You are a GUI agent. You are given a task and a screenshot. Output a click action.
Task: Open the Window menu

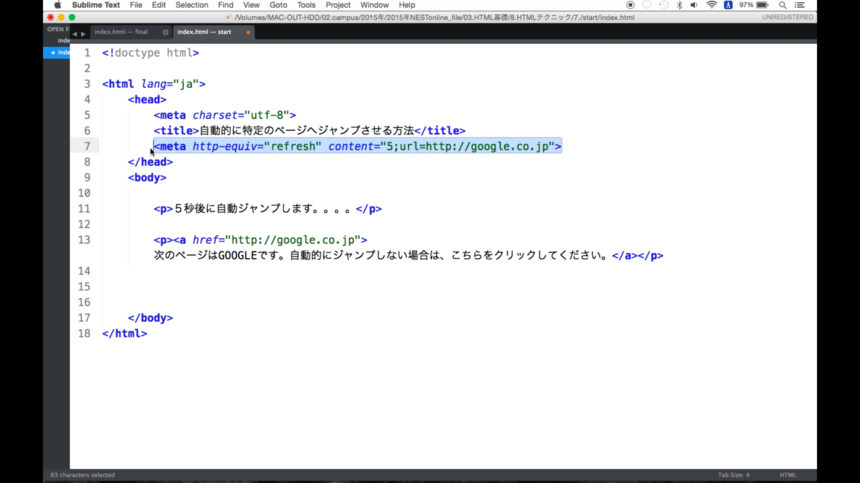(374, 5)
